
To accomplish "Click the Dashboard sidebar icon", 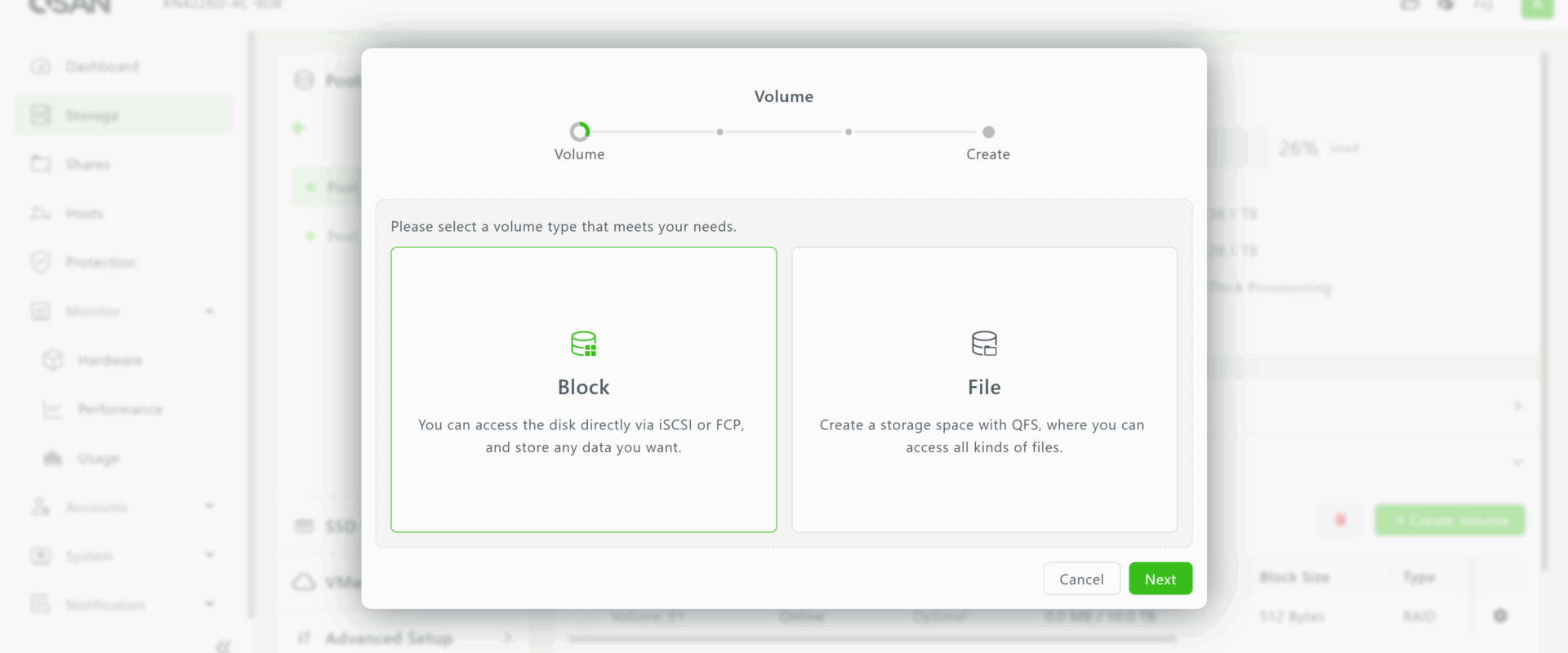I will click(41, 66).
